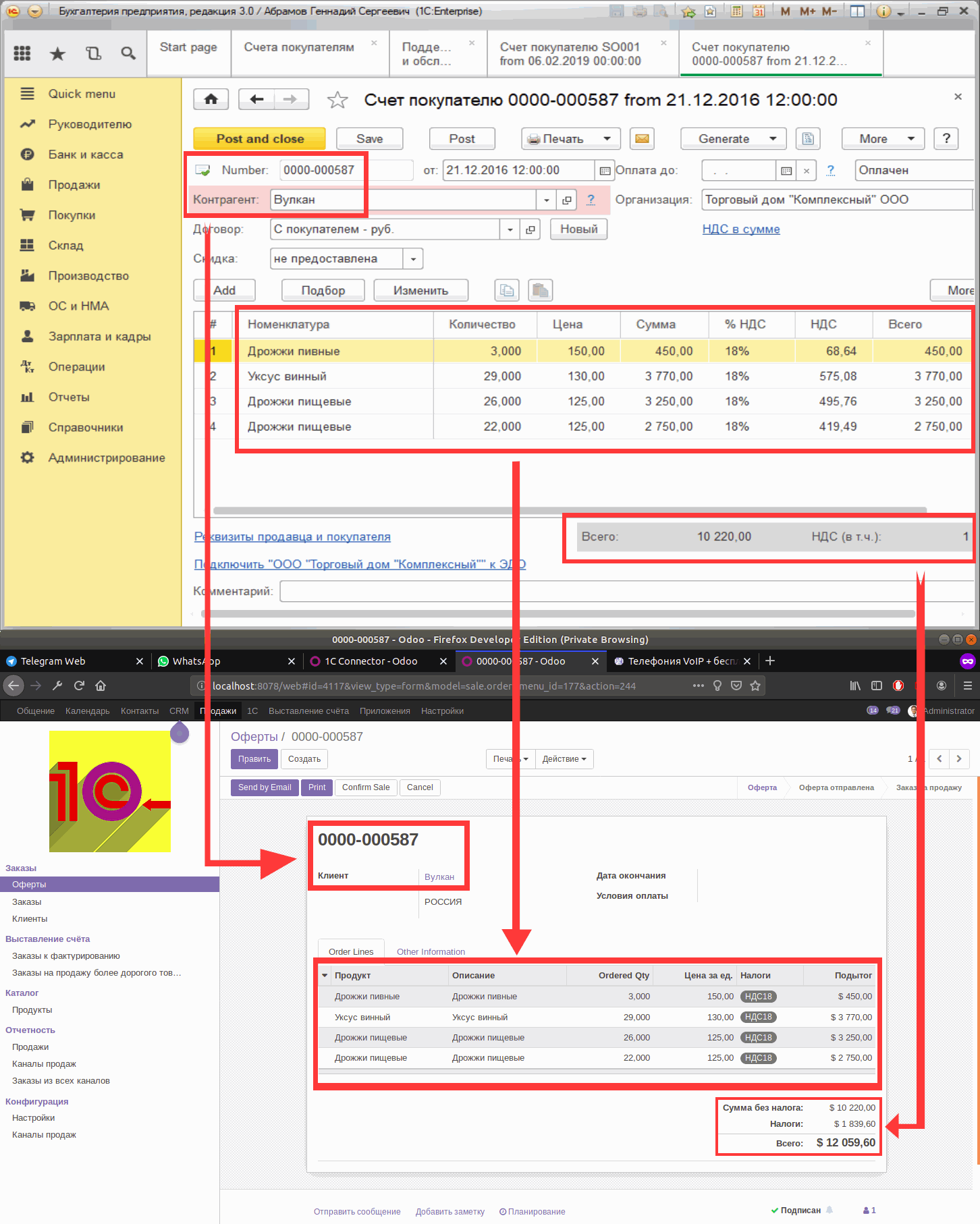This screenshot has width=980, height=1224.
Task: Click the Подбор button
Action: (x=323, y=290)
